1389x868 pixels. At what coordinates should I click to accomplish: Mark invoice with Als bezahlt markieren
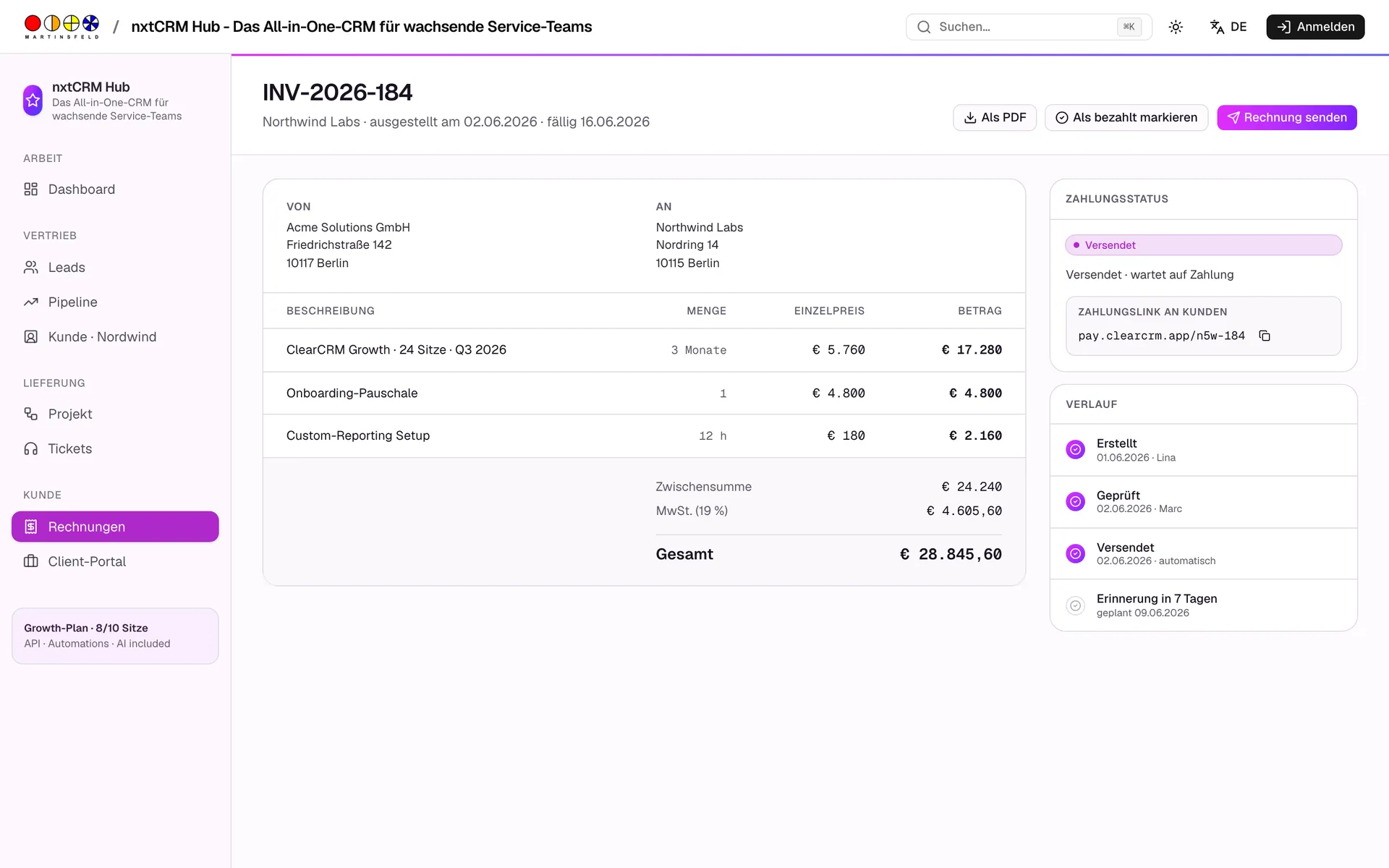click(x=1126, y=118)
